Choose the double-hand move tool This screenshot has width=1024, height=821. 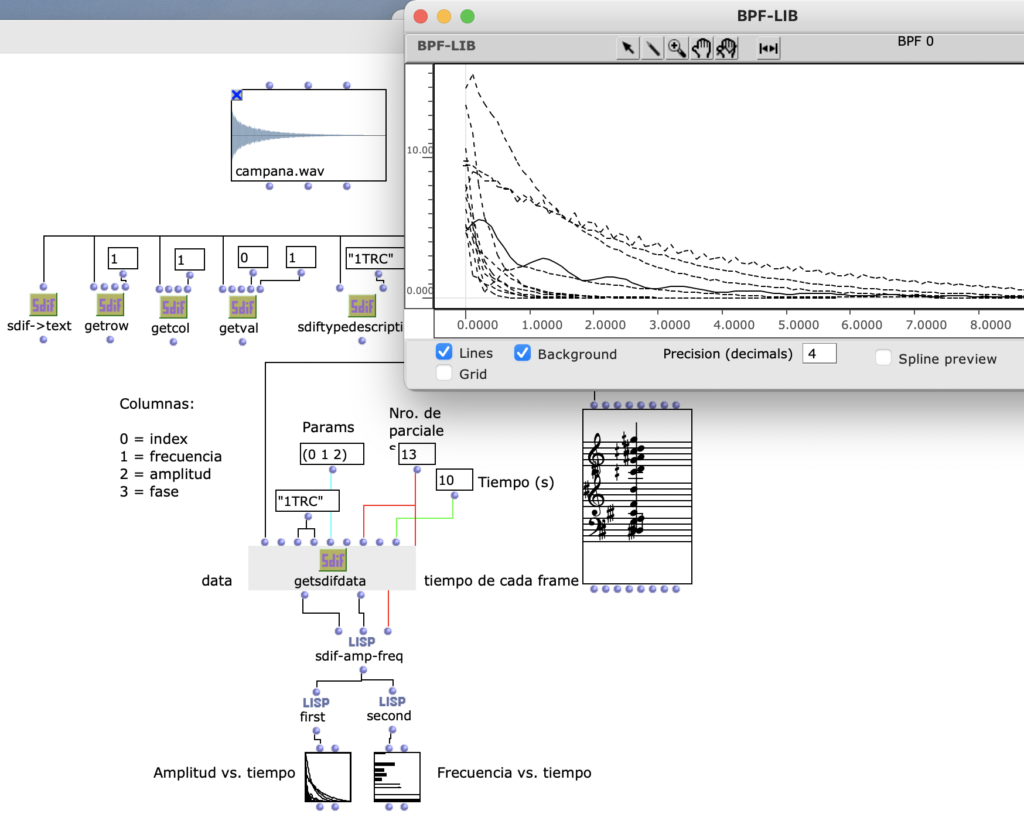pos(727,48)
